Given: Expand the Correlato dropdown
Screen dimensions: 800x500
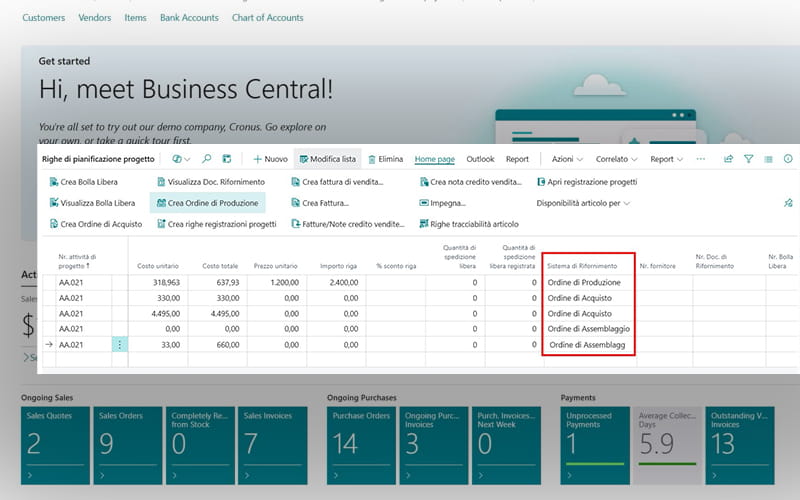Looking at the screenshot, I should 616,159.
